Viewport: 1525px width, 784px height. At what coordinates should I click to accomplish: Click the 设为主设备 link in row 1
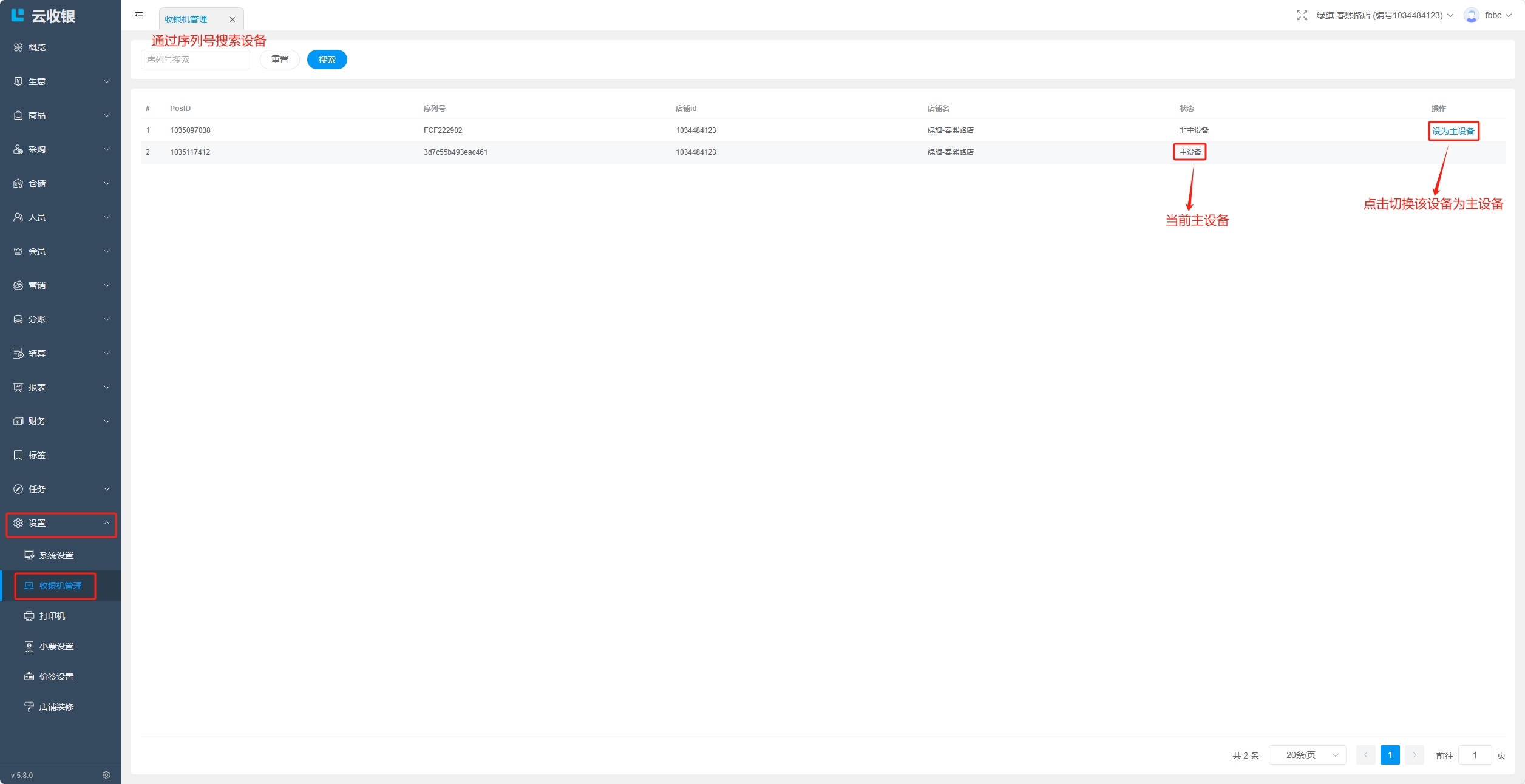click(1453, 131)
